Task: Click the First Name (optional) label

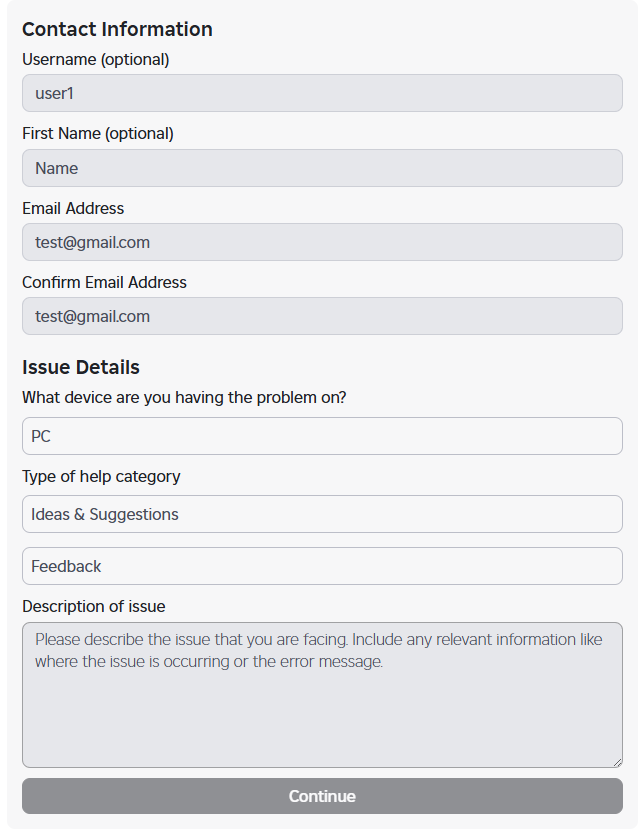Action: tap(98, 134)
